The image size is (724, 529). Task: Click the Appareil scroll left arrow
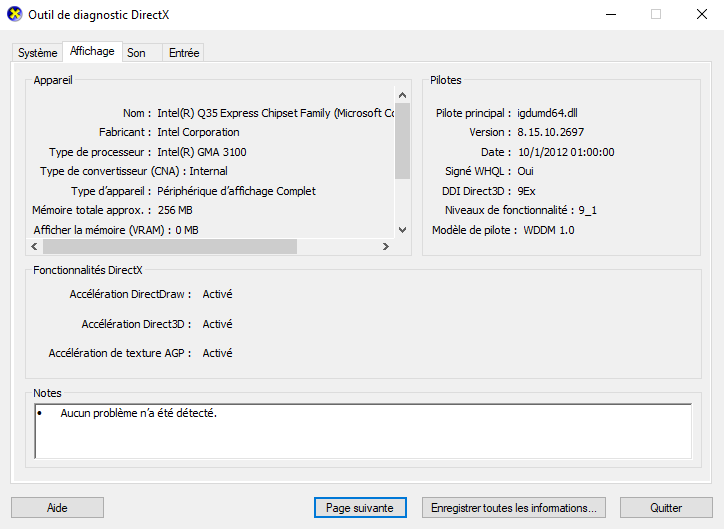click(34, 246)
